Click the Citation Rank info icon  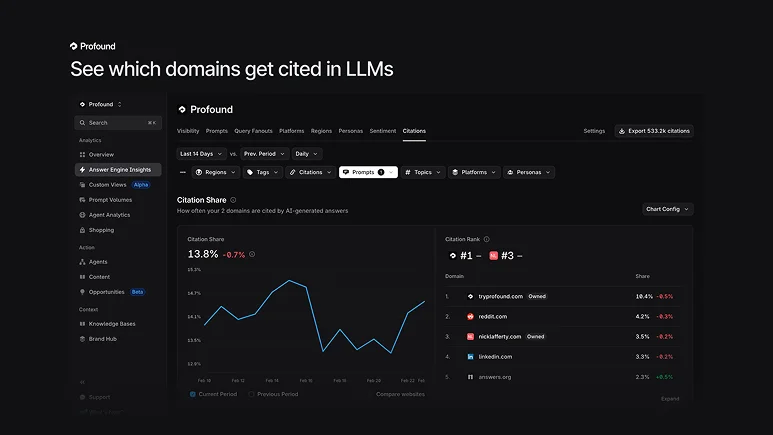tap(487, 239)
